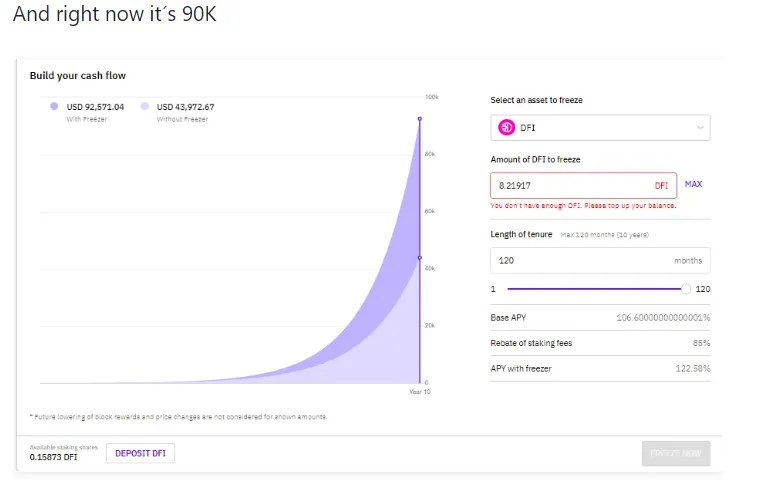This screenshot has height=487, width=777.
Task: Click the available staking shares 0.15873 DFI
Action: [54, 457]
